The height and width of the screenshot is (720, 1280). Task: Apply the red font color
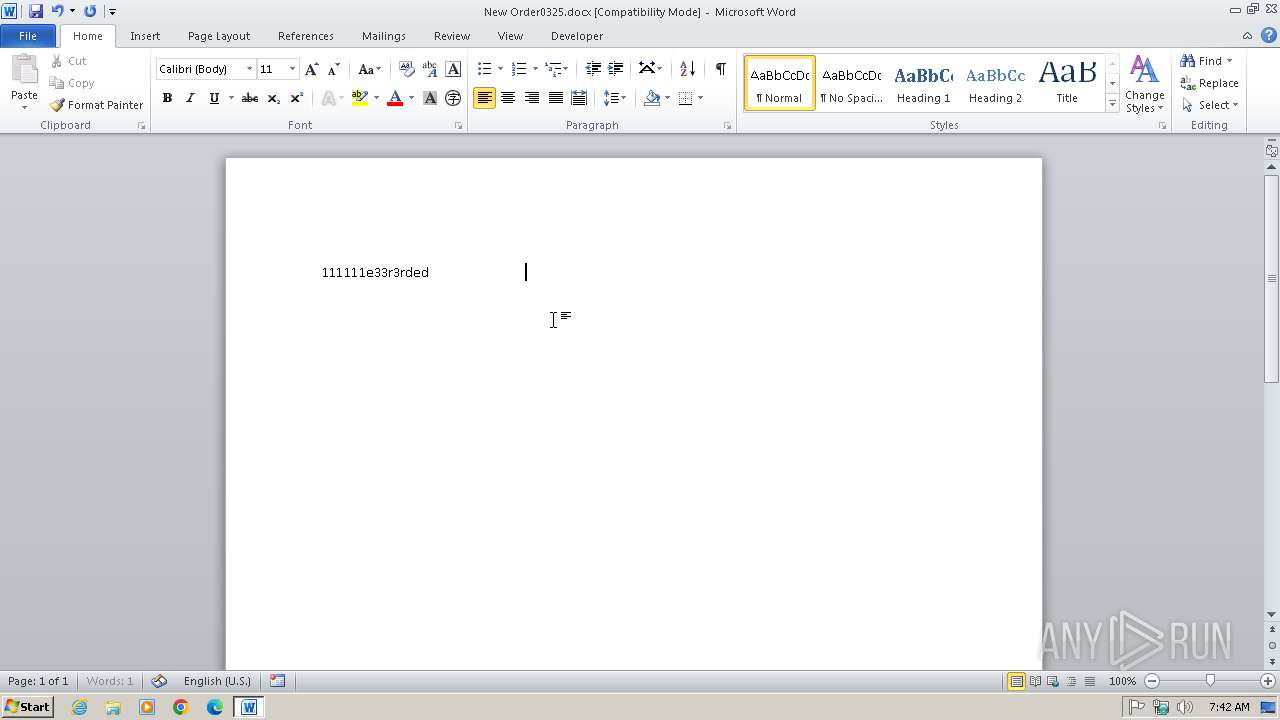[x=395, y=98]
